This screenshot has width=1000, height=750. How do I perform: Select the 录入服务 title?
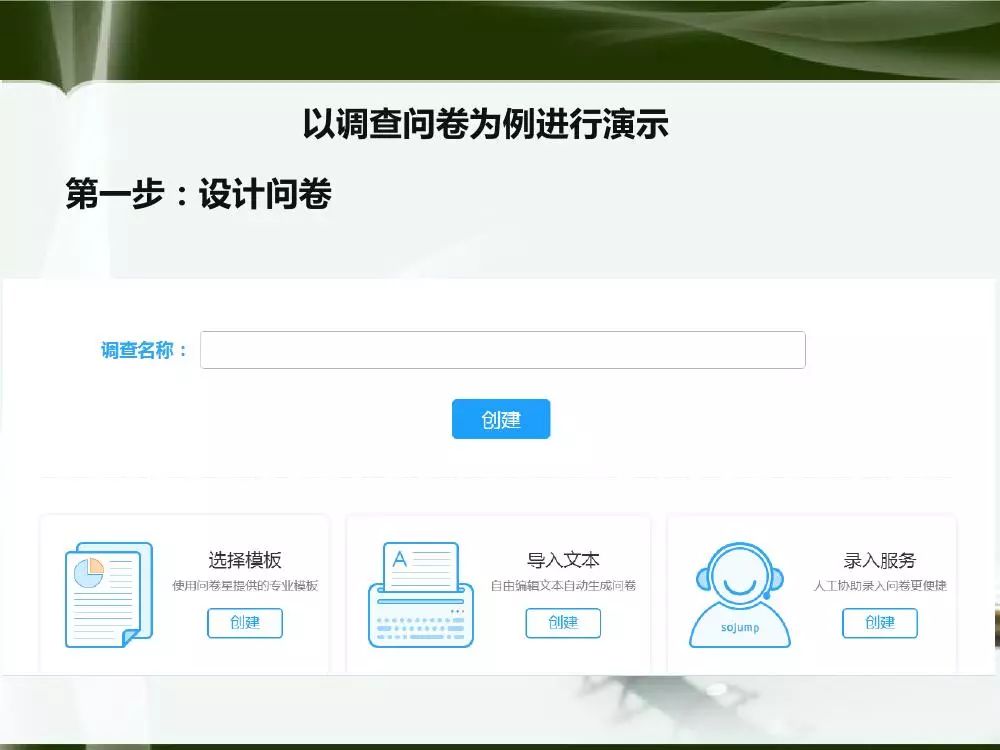point(879,560)
